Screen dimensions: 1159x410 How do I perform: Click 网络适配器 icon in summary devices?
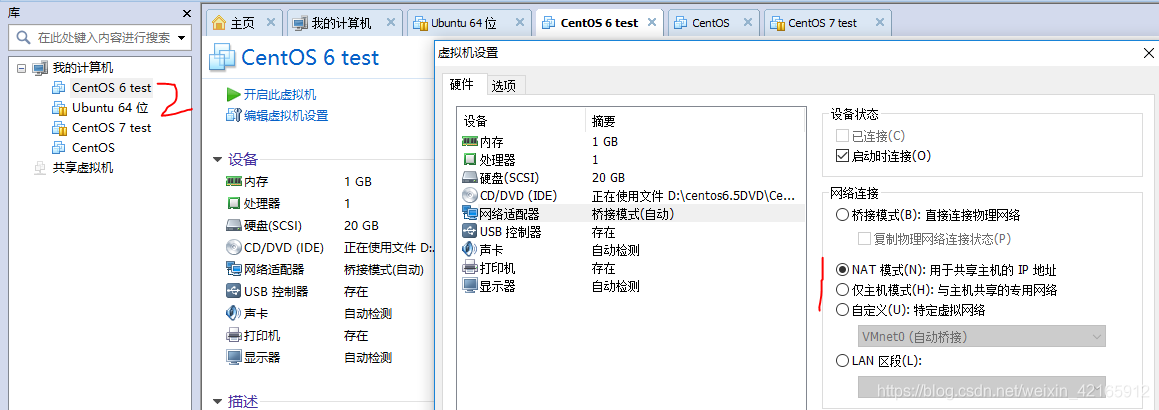tap(234, 270)
